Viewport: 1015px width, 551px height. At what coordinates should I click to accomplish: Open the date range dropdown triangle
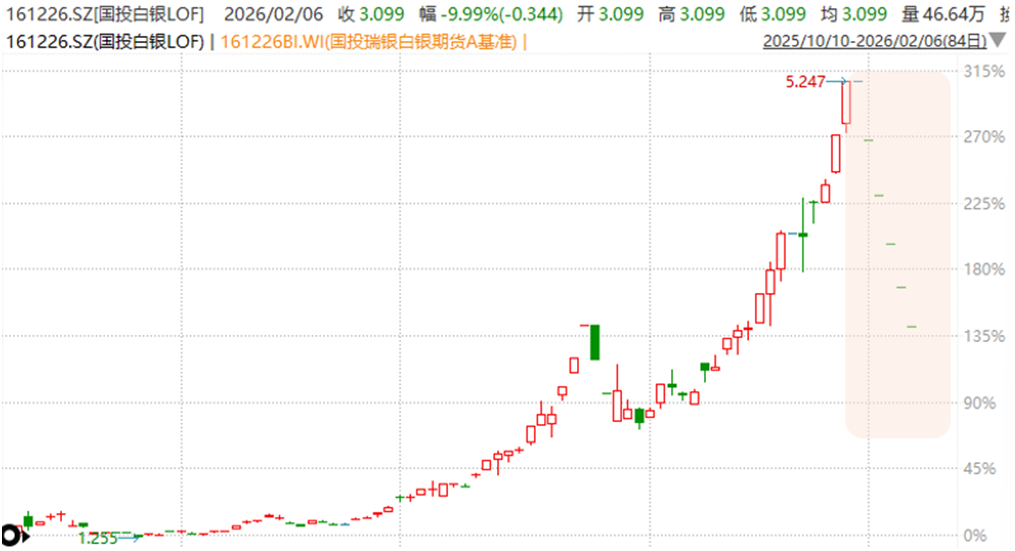click(x=999, y=40)
